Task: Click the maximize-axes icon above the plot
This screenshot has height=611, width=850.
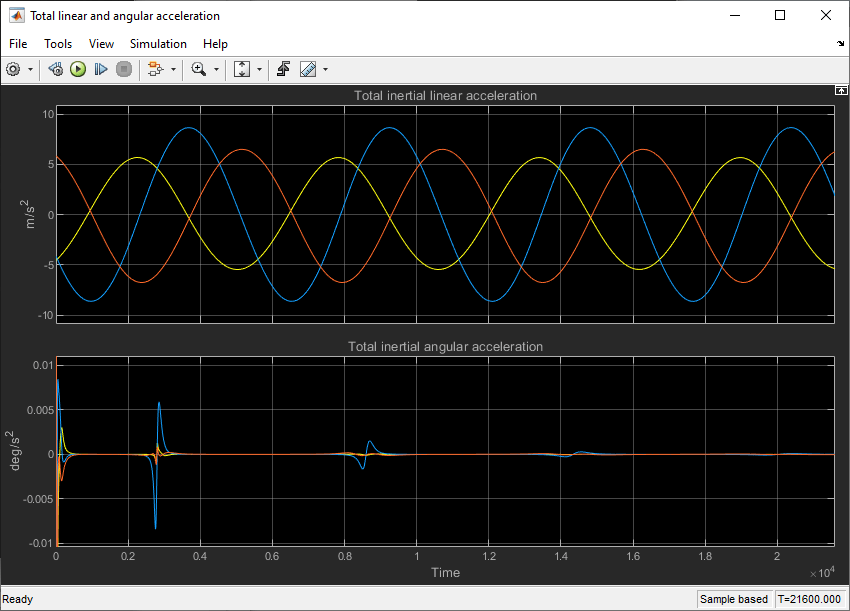Action: [841, 89]
